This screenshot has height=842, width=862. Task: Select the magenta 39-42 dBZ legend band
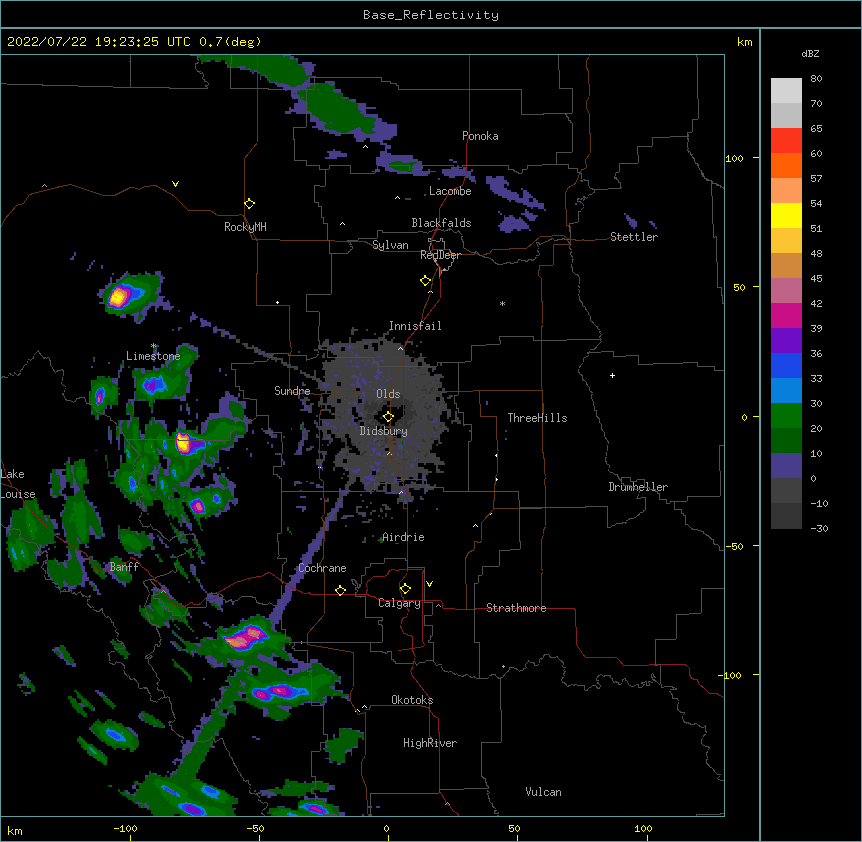pyautogui.click(x=786, y=315)
